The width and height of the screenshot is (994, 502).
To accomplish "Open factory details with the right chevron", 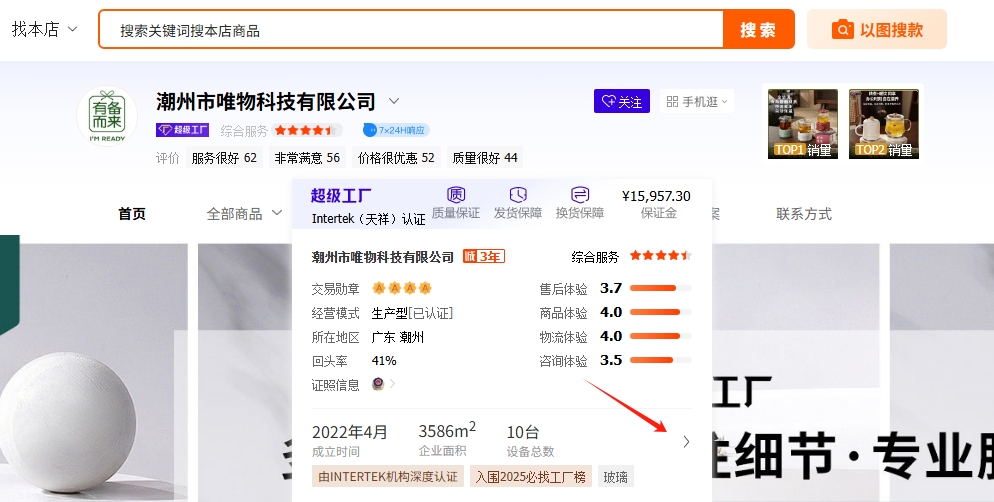I will (x=686, y=442).
